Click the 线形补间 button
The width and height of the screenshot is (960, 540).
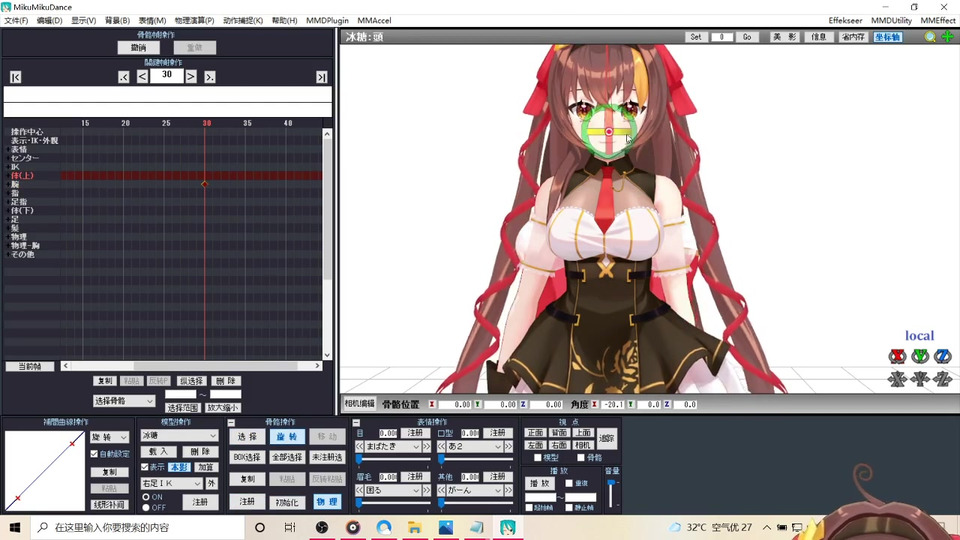(x=110, y=505)
